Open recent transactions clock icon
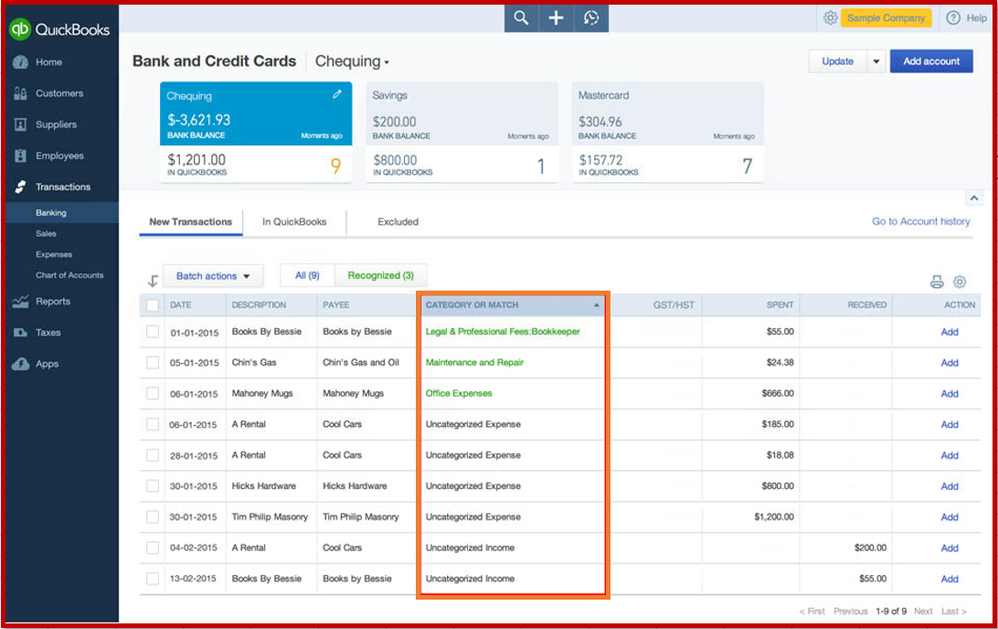This screenshot has width=998, height=629. [591, 18]
